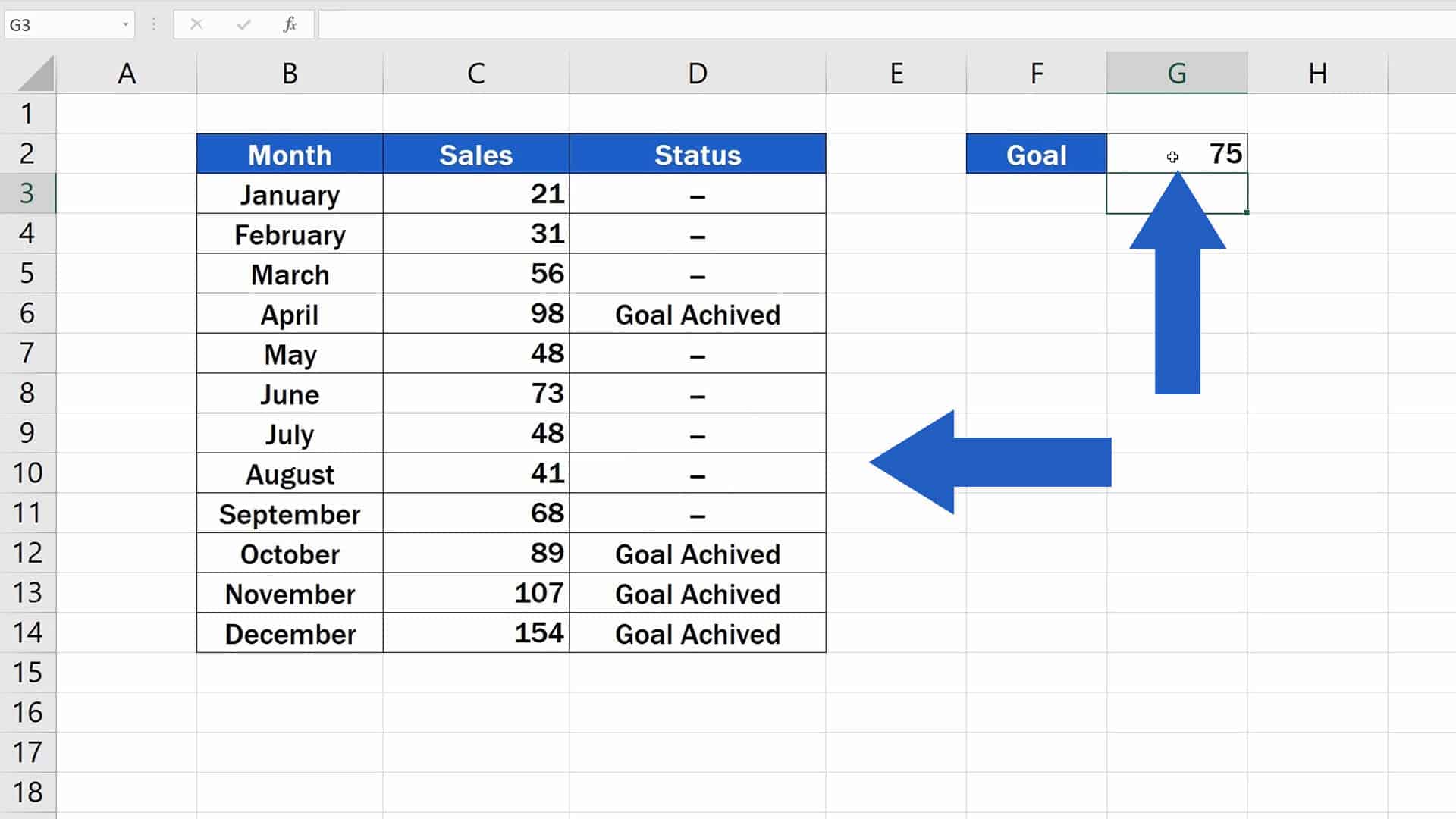Click the Insert Function fx icon
Screen dimensions: 1456x819
290,25
